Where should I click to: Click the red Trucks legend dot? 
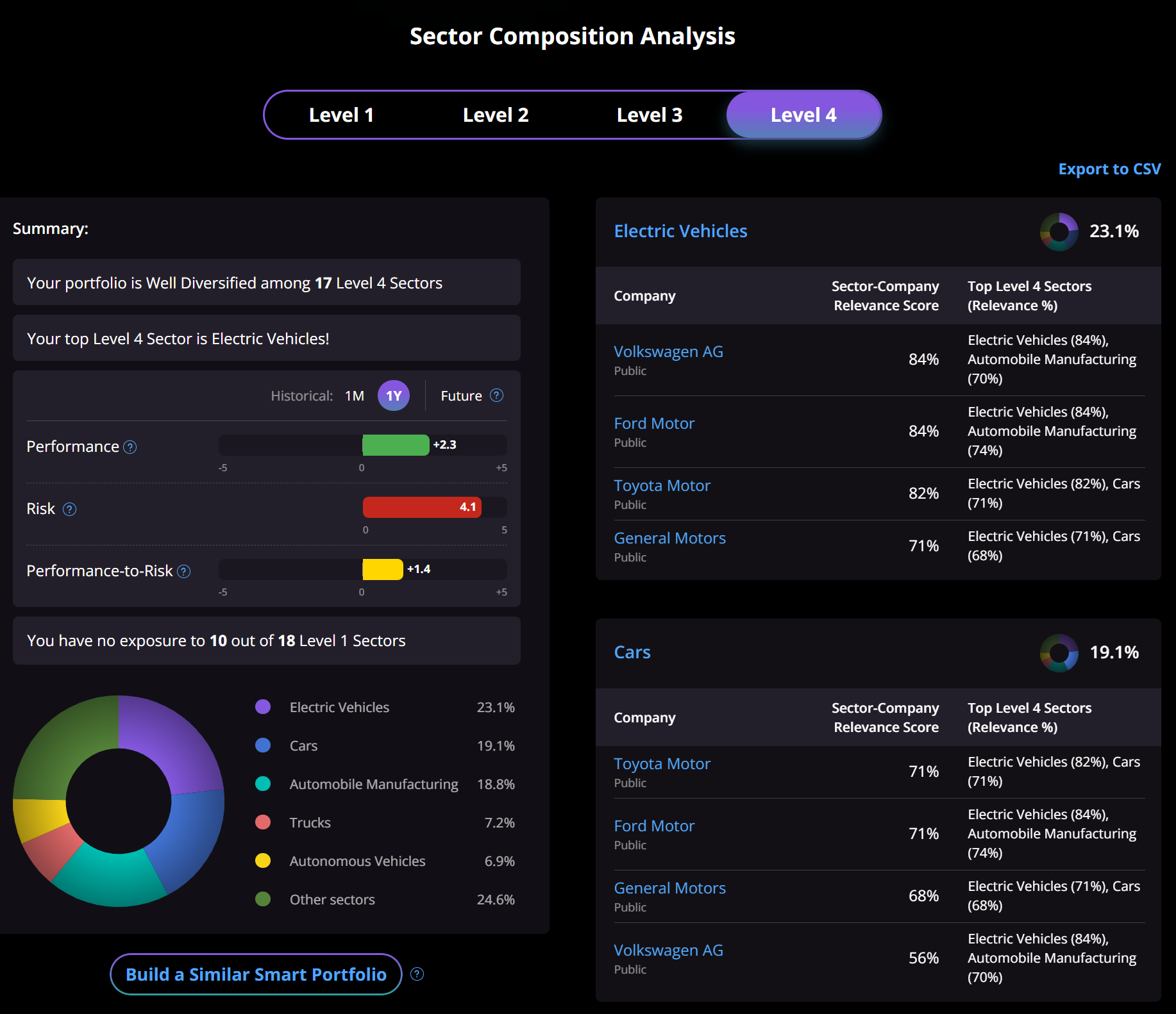[x=263, y=822]
